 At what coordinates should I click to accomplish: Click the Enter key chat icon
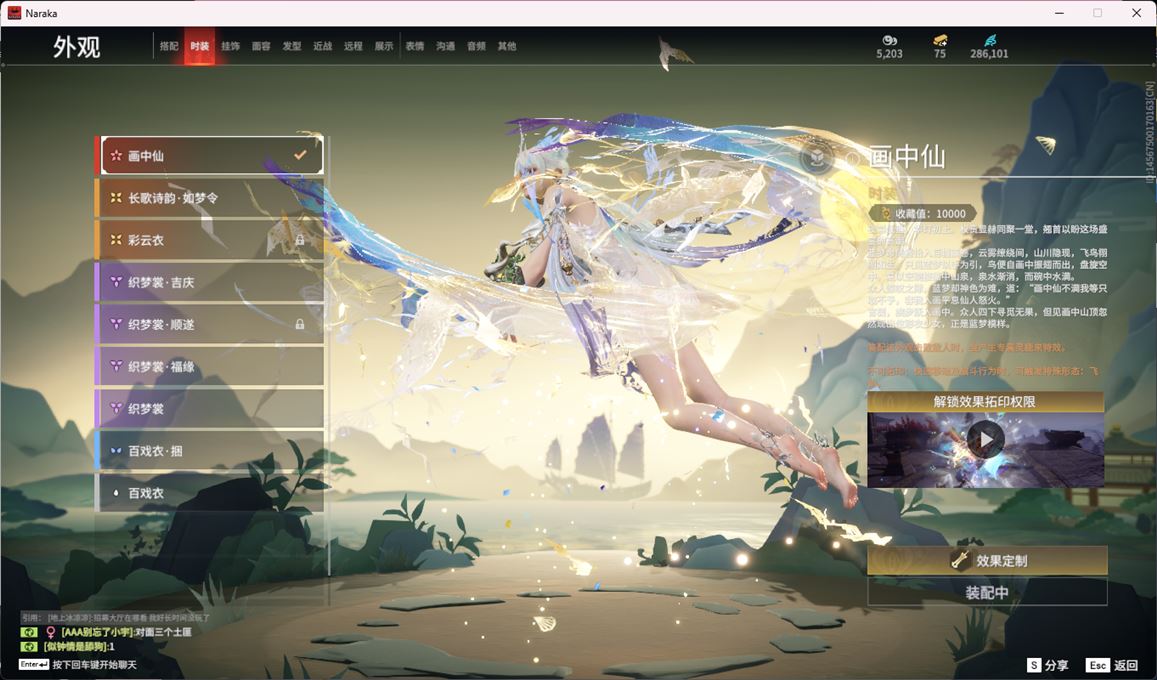click(x=34, y=665)
